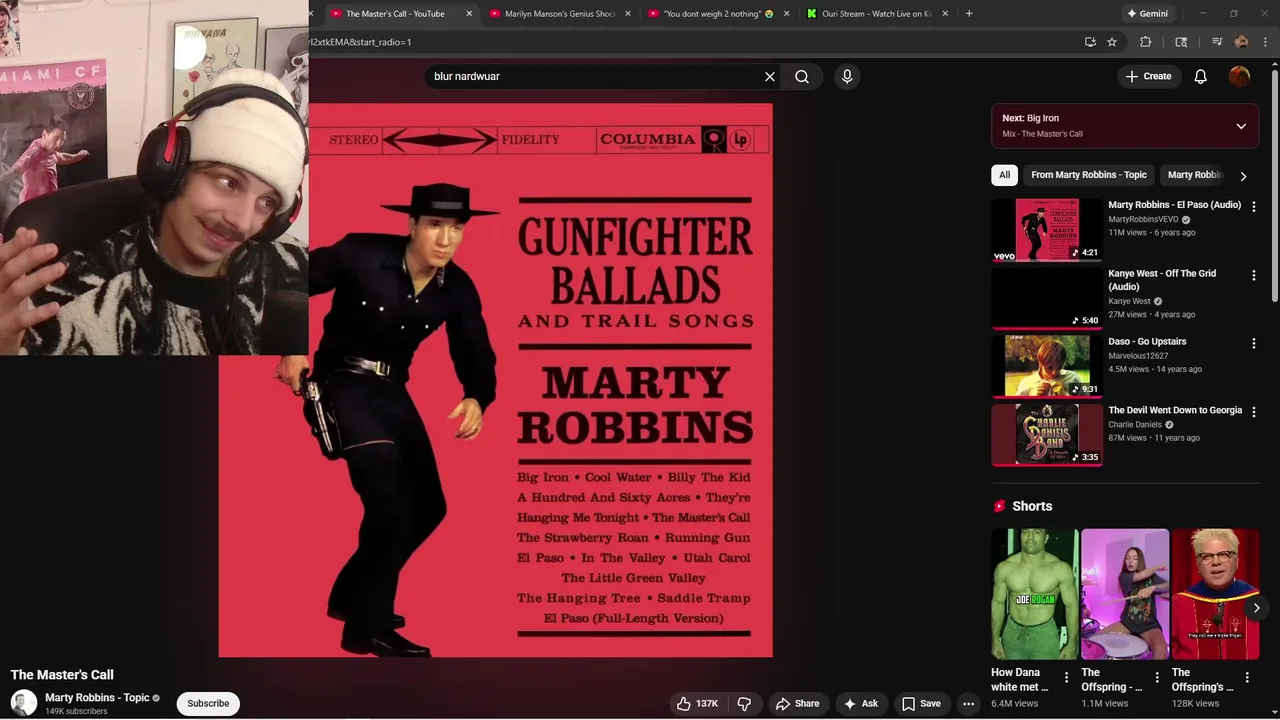
Task: Click the Marvelous12627 channel name
Action: 1138,355
